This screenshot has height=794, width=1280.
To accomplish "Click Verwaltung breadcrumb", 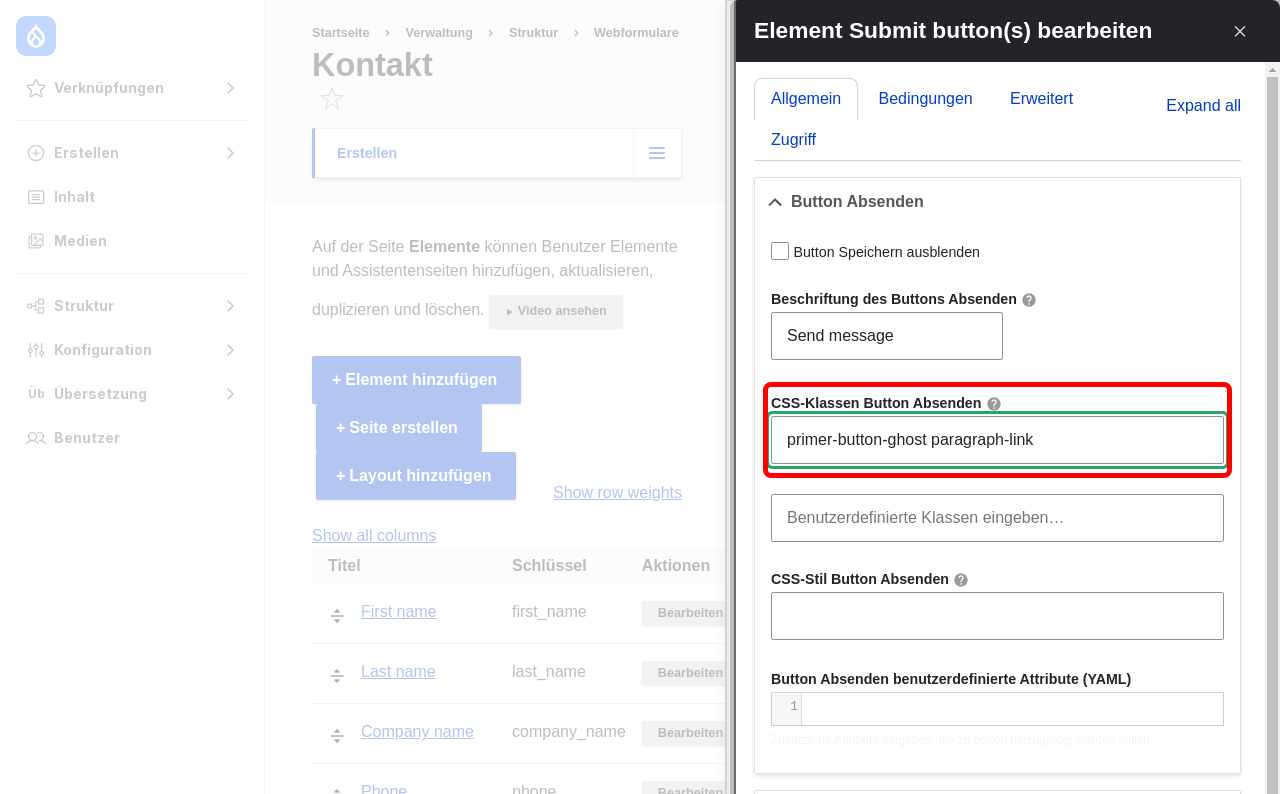I will [x=439, y=33].
